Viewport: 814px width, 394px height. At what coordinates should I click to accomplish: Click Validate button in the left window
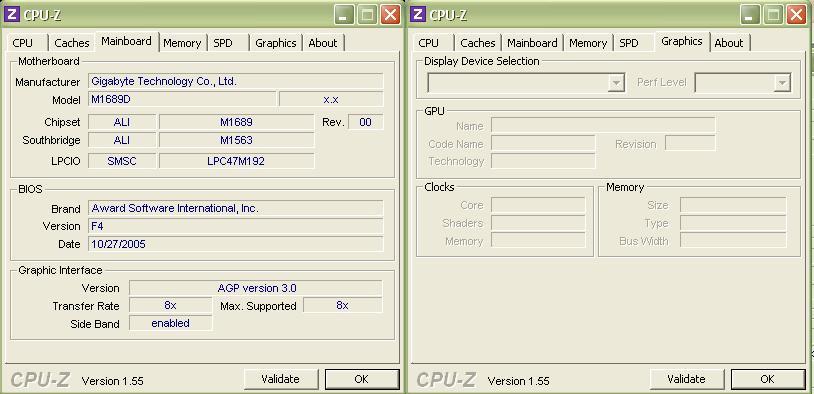click(x=281, y=379)
